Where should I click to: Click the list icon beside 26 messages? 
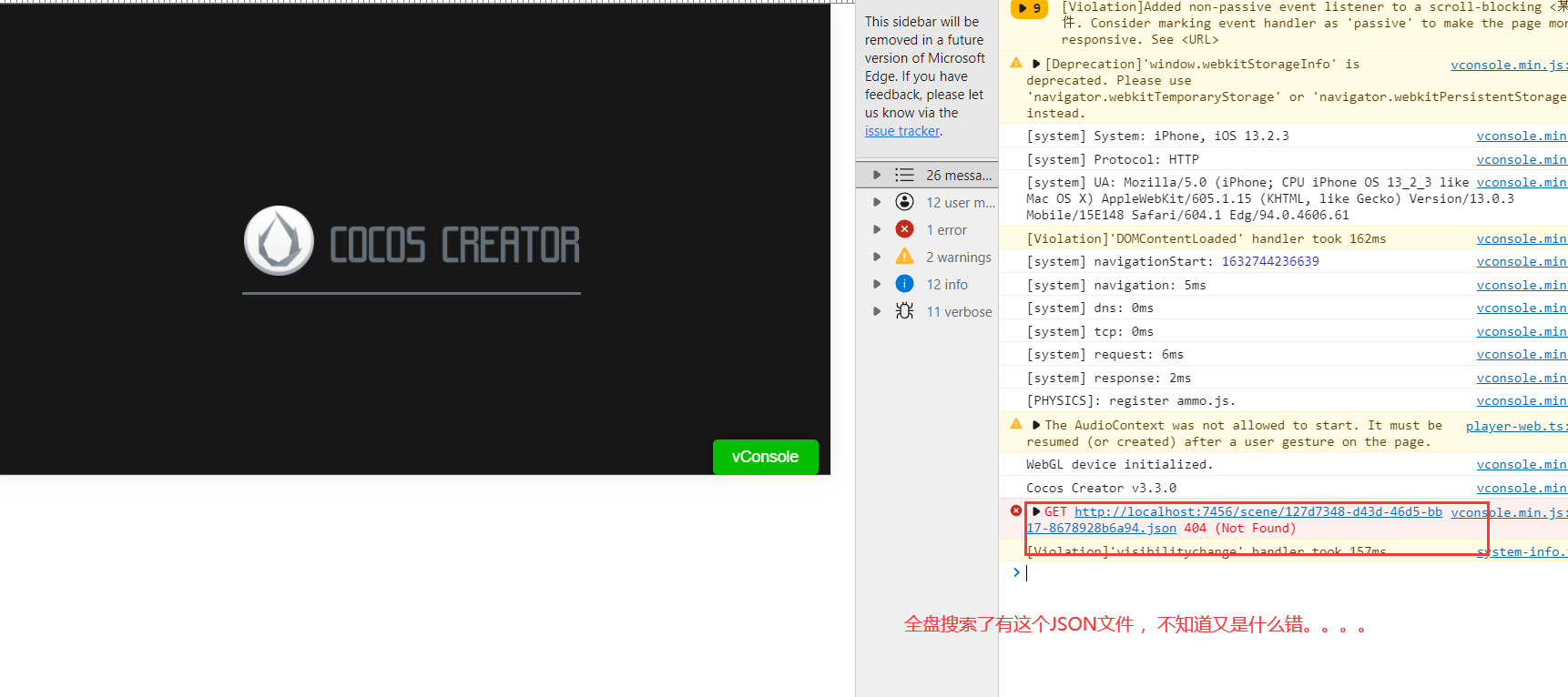[x=904, y=175]
